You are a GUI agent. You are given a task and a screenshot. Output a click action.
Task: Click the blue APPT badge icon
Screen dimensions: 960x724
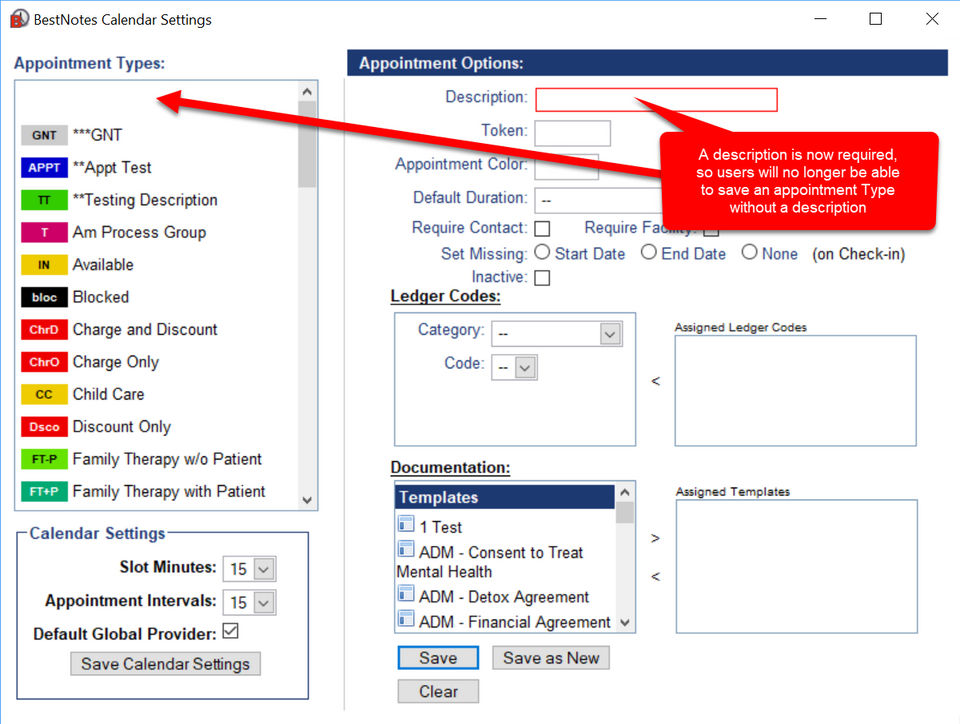tap(44, 168)
